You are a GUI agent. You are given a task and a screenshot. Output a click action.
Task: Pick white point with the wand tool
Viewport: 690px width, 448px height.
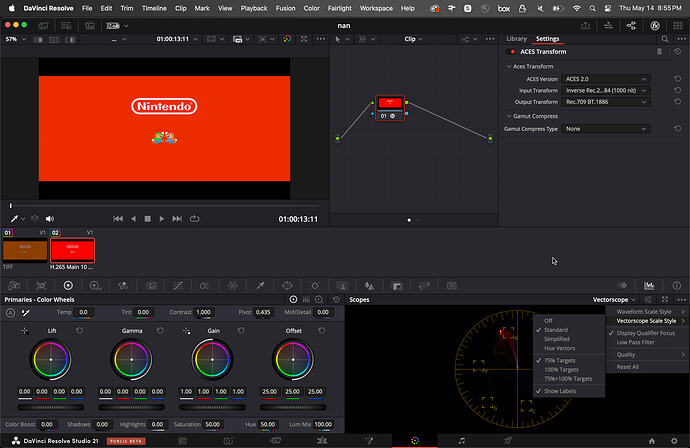click(26, 312)
